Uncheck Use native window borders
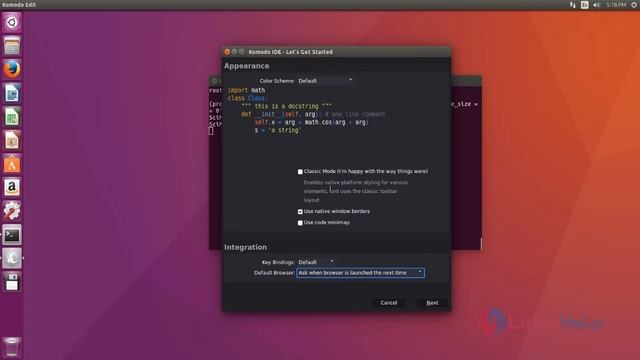Viewport: 640px width, 360px height. coord(300,211)
